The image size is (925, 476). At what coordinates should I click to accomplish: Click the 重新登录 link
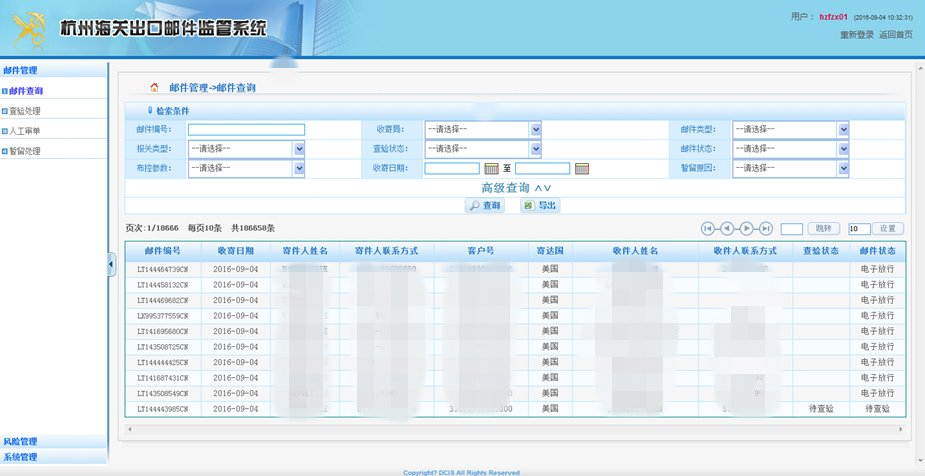(856, 35)
